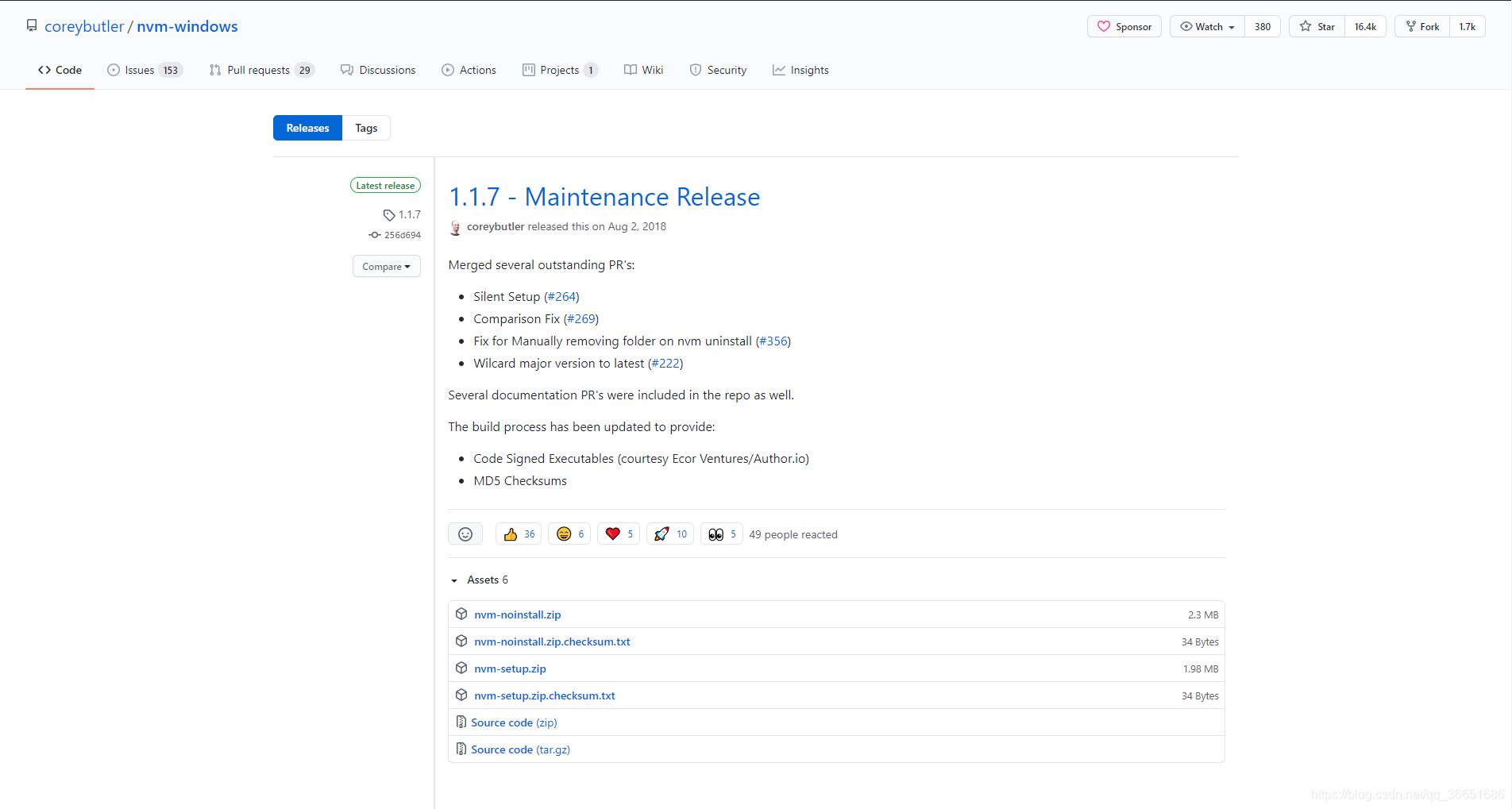Toggle the heart reaction (5)

[619, 534]
